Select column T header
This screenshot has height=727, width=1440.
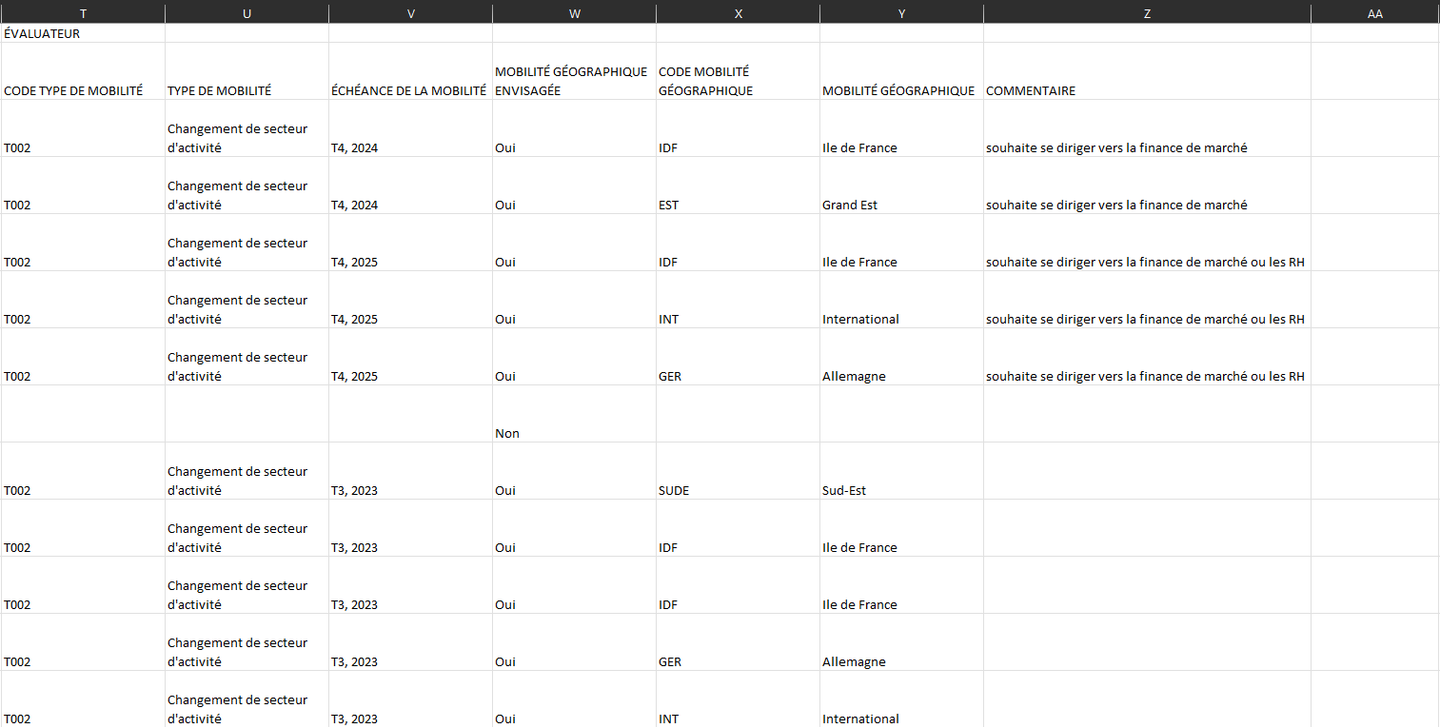(x=82, y=12)
